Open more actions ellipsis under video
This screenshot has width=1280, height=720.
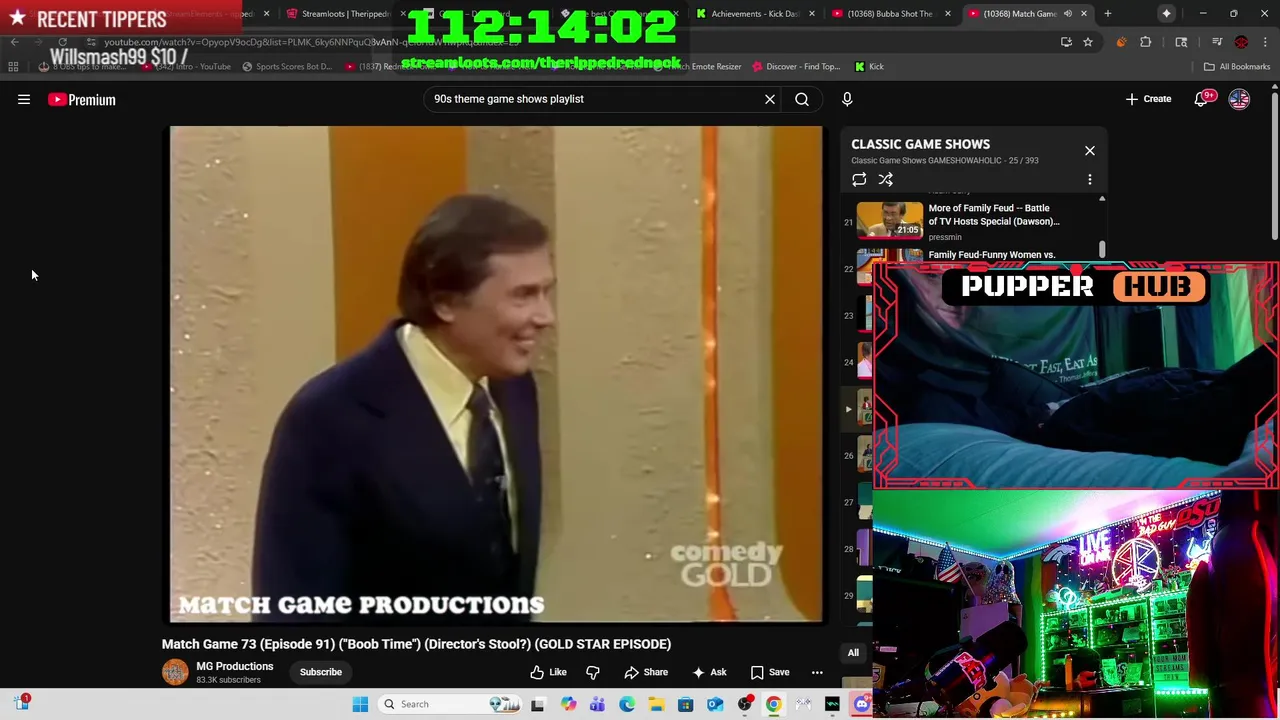[x=817, y=672]
